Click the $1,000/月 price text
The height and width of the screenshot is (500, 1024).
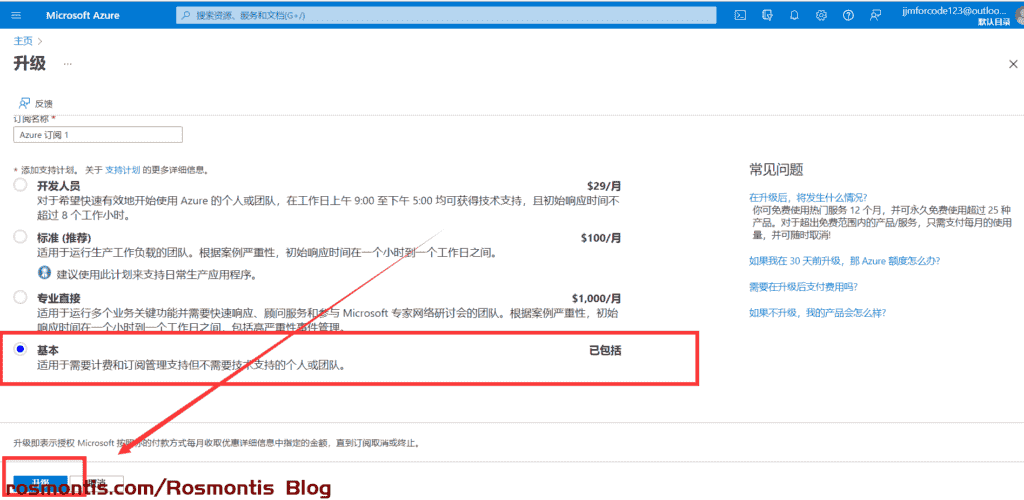pyautogui.click(x=597, y=298)
